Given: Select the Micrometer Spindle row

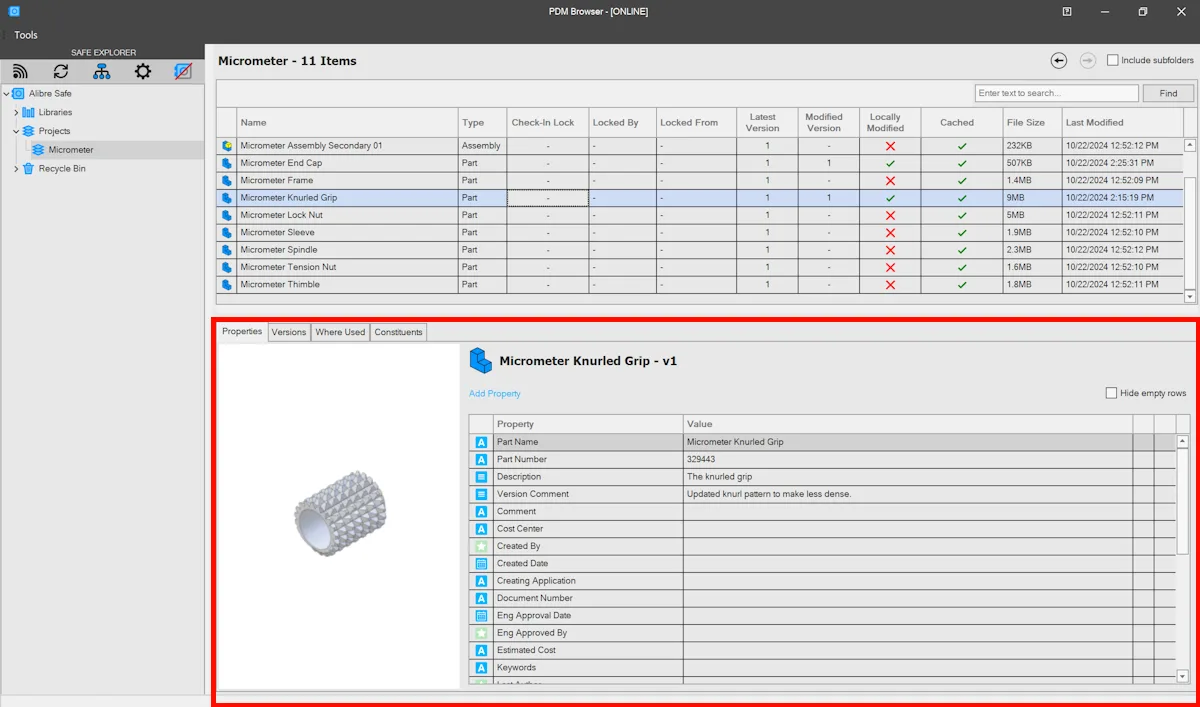Looking at the screenshot, I should click(700, 250).
